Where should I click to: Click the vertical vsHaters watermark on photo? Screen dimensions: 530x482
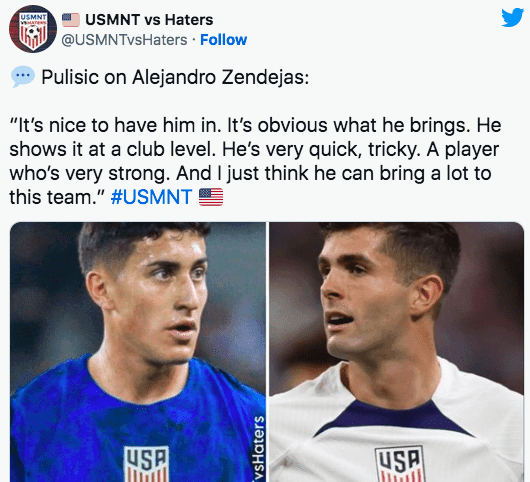click(259, 448)
